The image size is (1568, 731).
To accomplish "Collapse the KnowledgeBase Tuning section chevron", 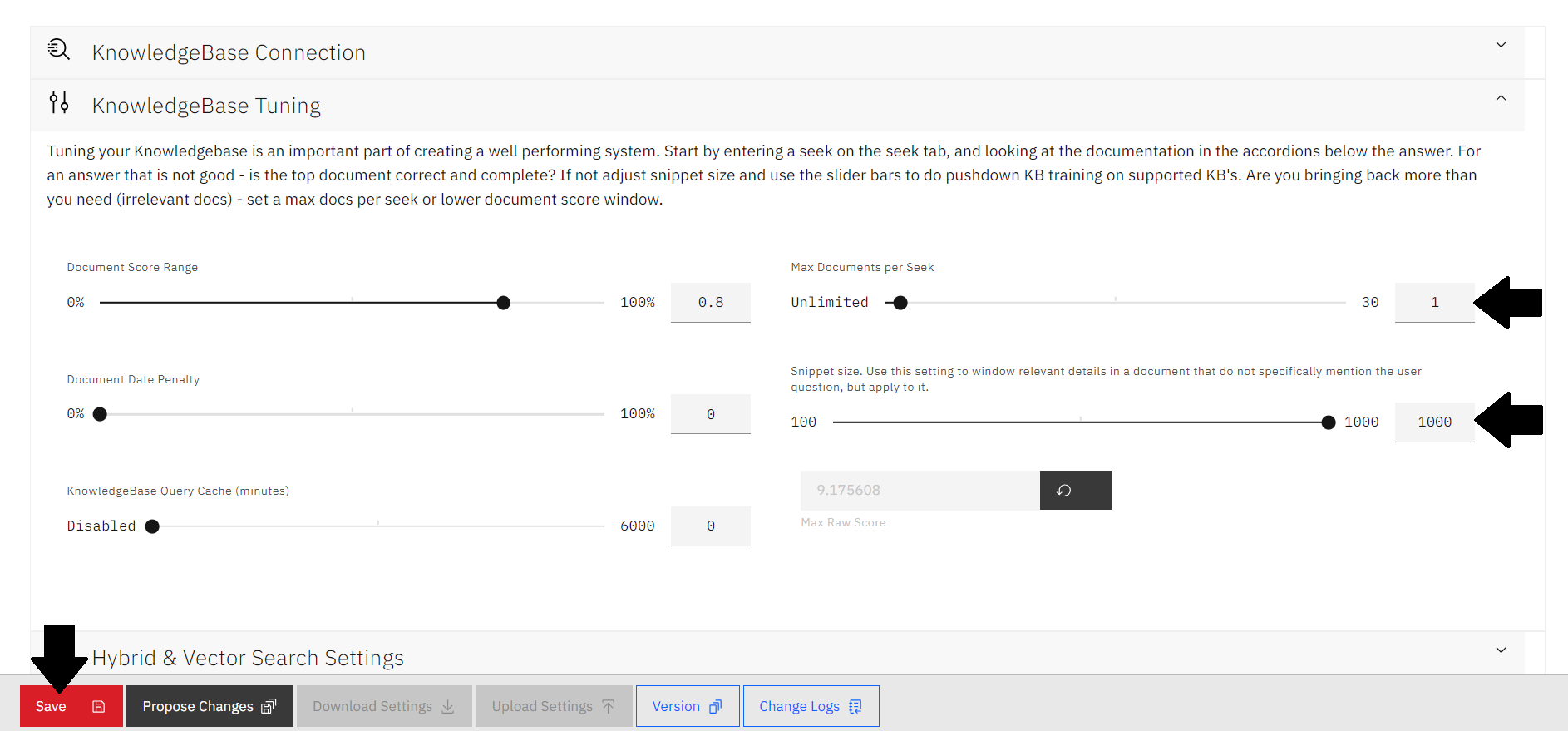I will pyautogui.click(x=1501, y=98).
